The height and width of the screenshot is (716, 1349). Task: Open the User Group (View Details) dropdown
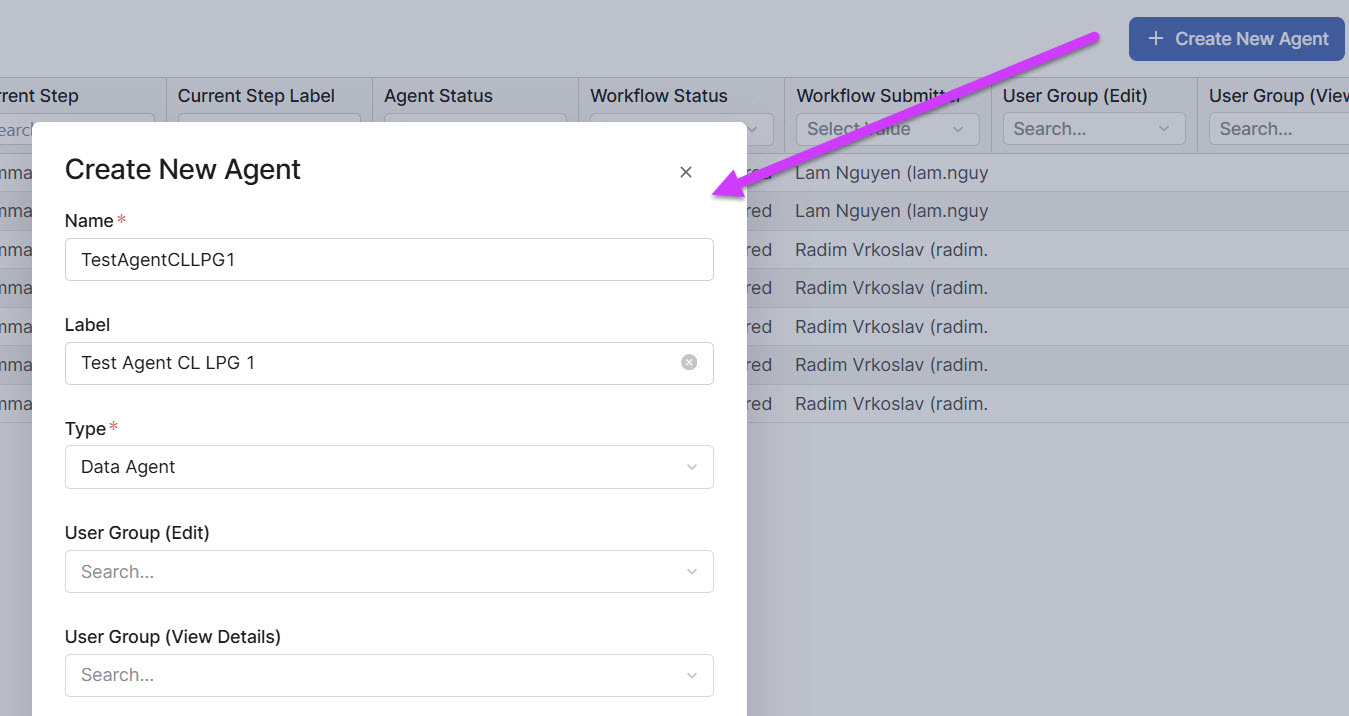[x=389, y=675]
